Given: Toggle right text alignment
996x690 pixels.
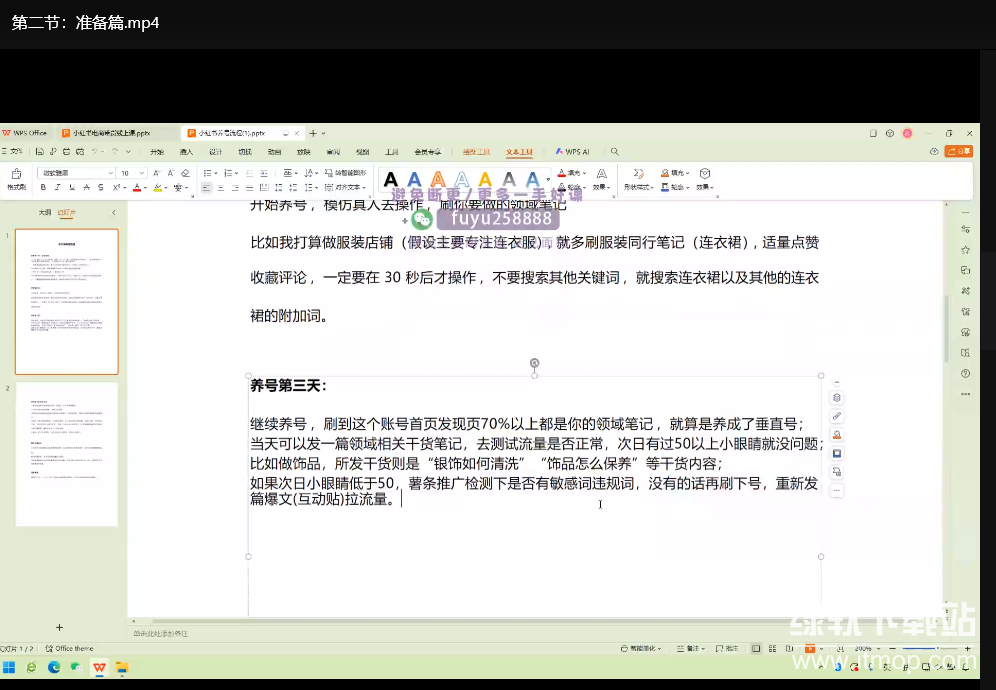Looking at the screenshot, I should click(235, 188).
